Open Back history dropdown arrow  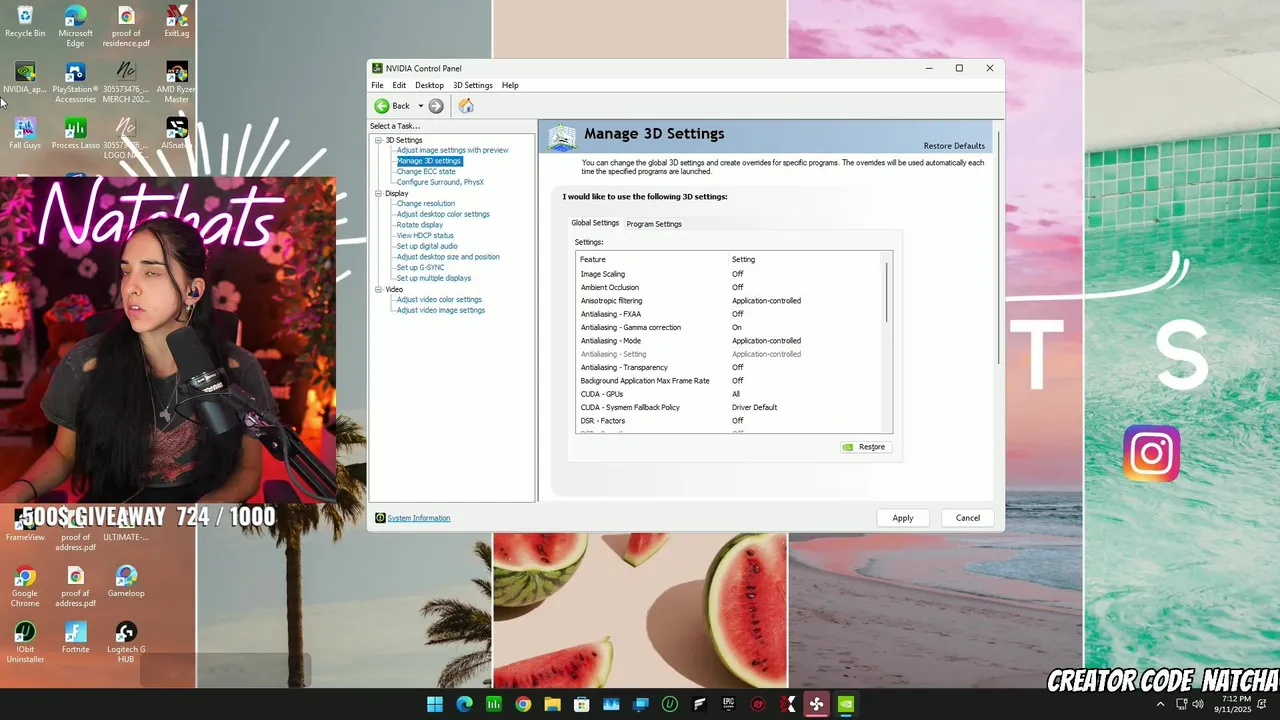pyautogui.click(x=421, y=106)
